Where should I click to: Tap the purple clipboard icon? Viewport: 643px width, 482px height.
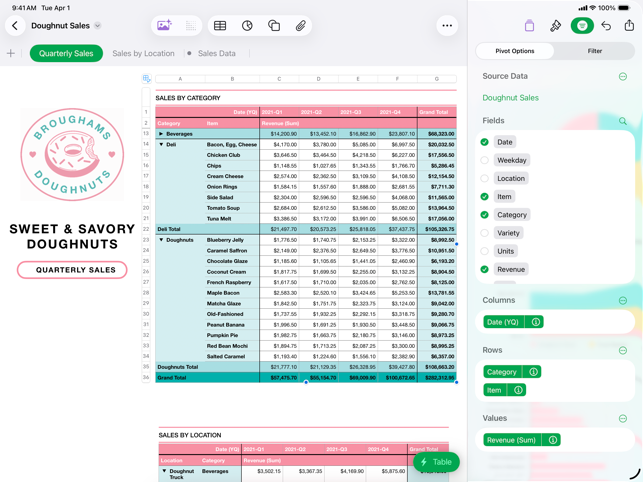click(529, 26)
